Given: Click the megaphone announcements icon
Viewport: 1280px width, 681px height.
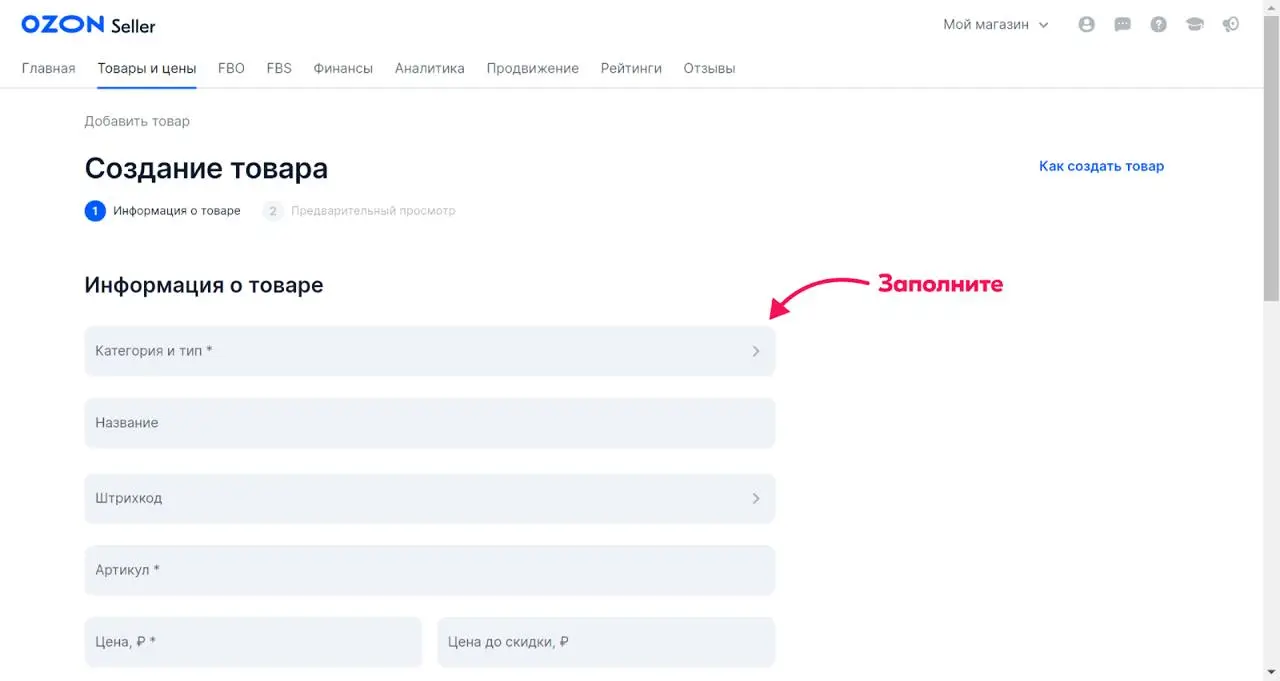Looking at the screenshot, I should click(1231, 25).
